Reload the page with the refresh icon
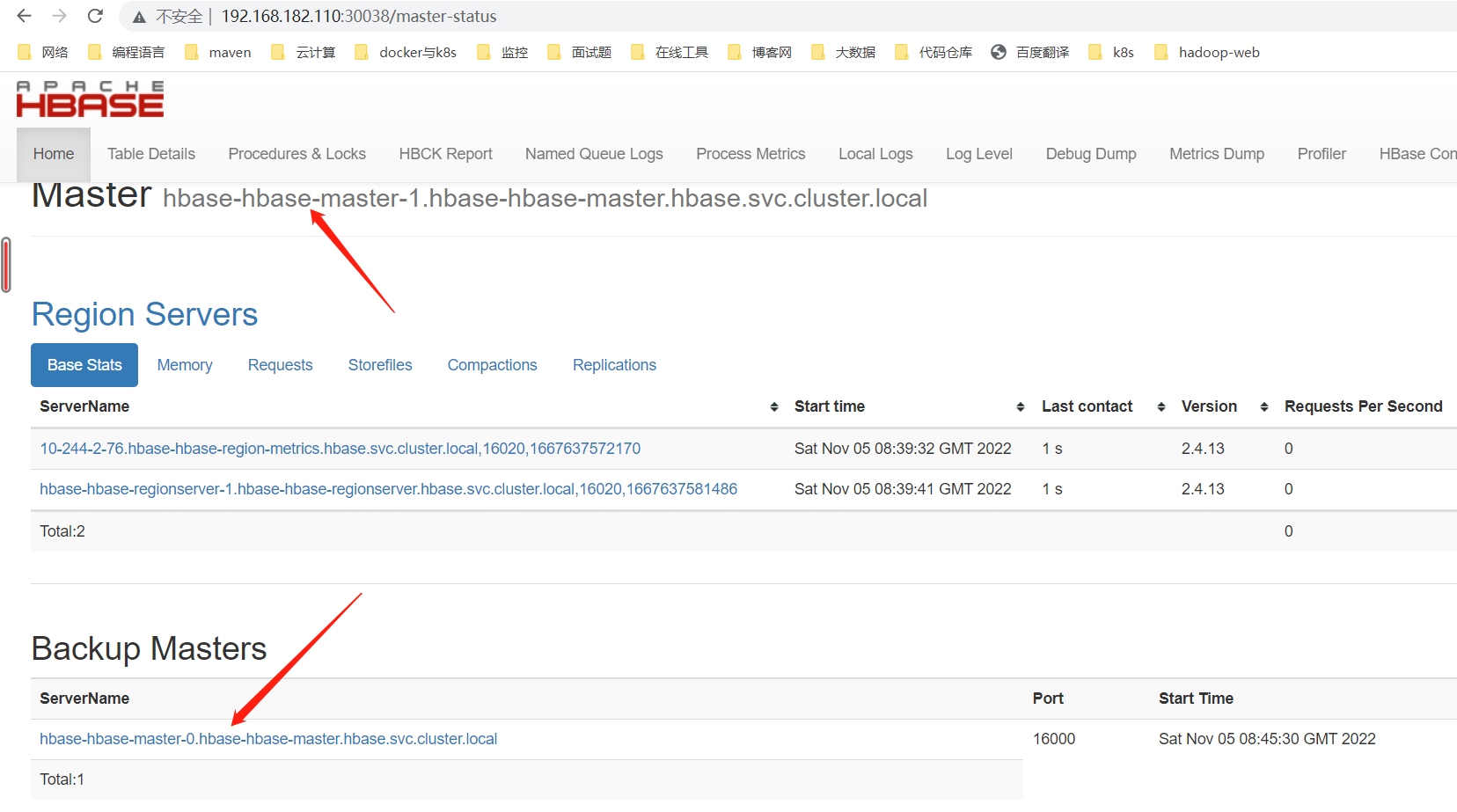Viewport: 1457px width, 812px height. coord(95,16)
